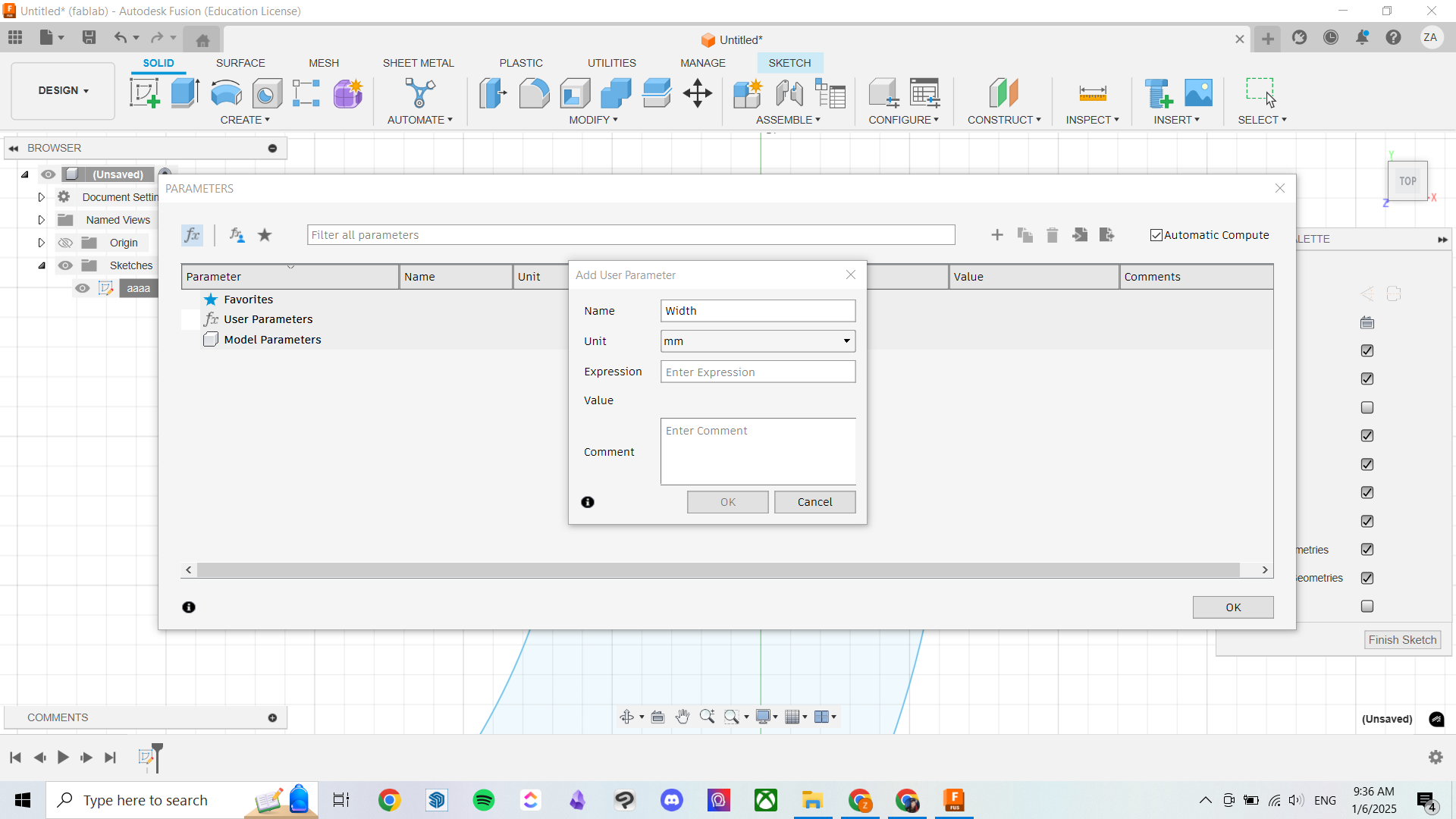
Task: Click the Insert Derive icon
Action: 1159,93
